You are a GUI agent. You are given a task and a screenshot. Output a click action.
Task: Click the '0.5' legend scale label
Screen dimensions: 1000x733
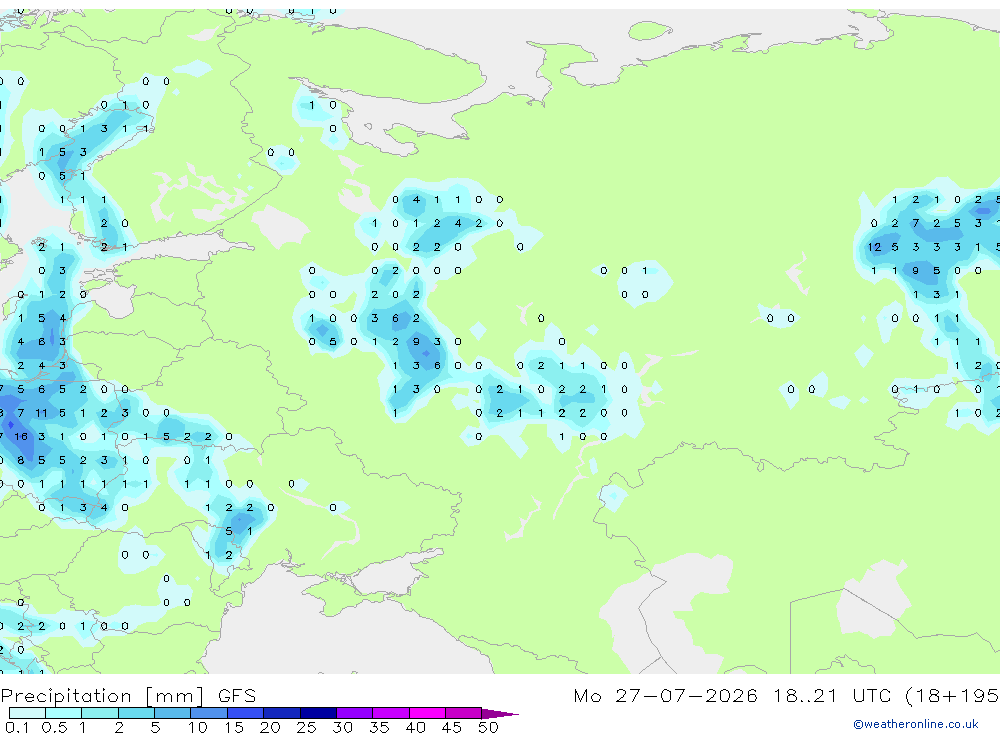click(x=54, y=727)
